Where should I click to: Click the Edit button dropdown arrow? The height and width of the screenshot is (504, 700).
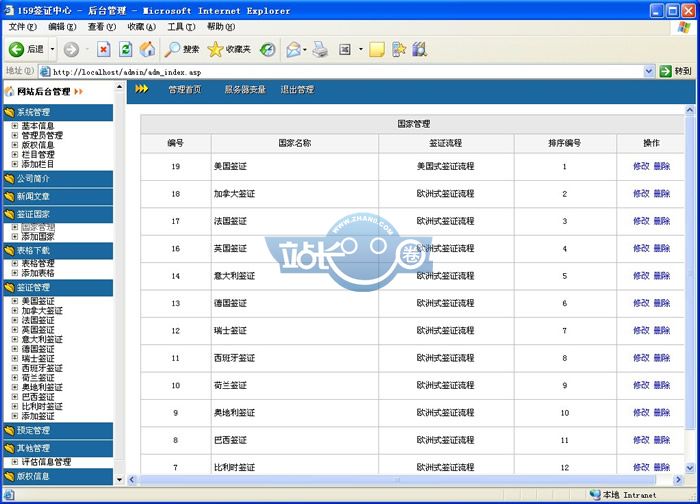360,49
